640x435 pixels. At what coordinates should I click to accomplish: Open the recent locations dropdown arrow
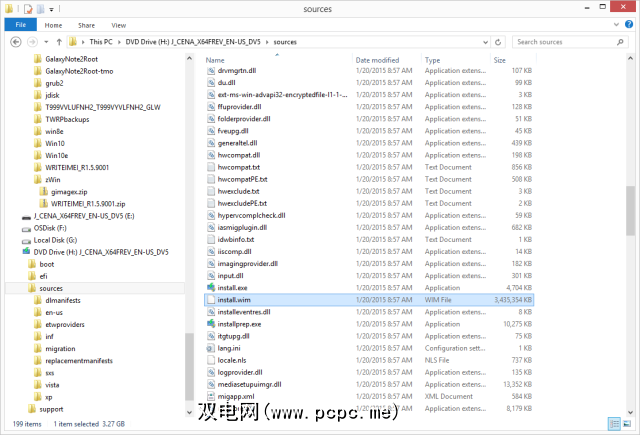[x=46, y=42]
